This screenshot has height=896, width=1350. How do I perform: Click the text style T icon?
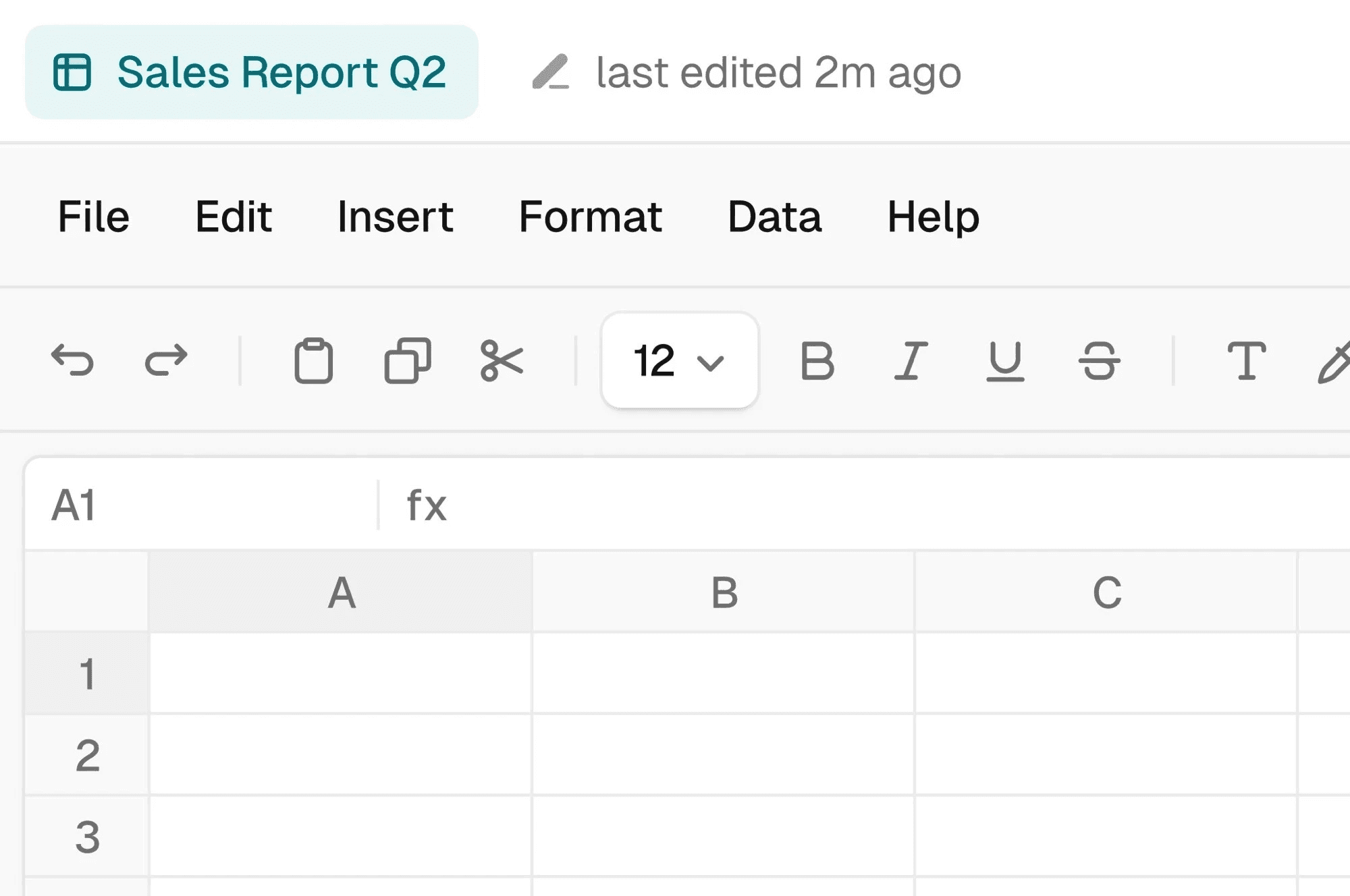coord(1245,361)
